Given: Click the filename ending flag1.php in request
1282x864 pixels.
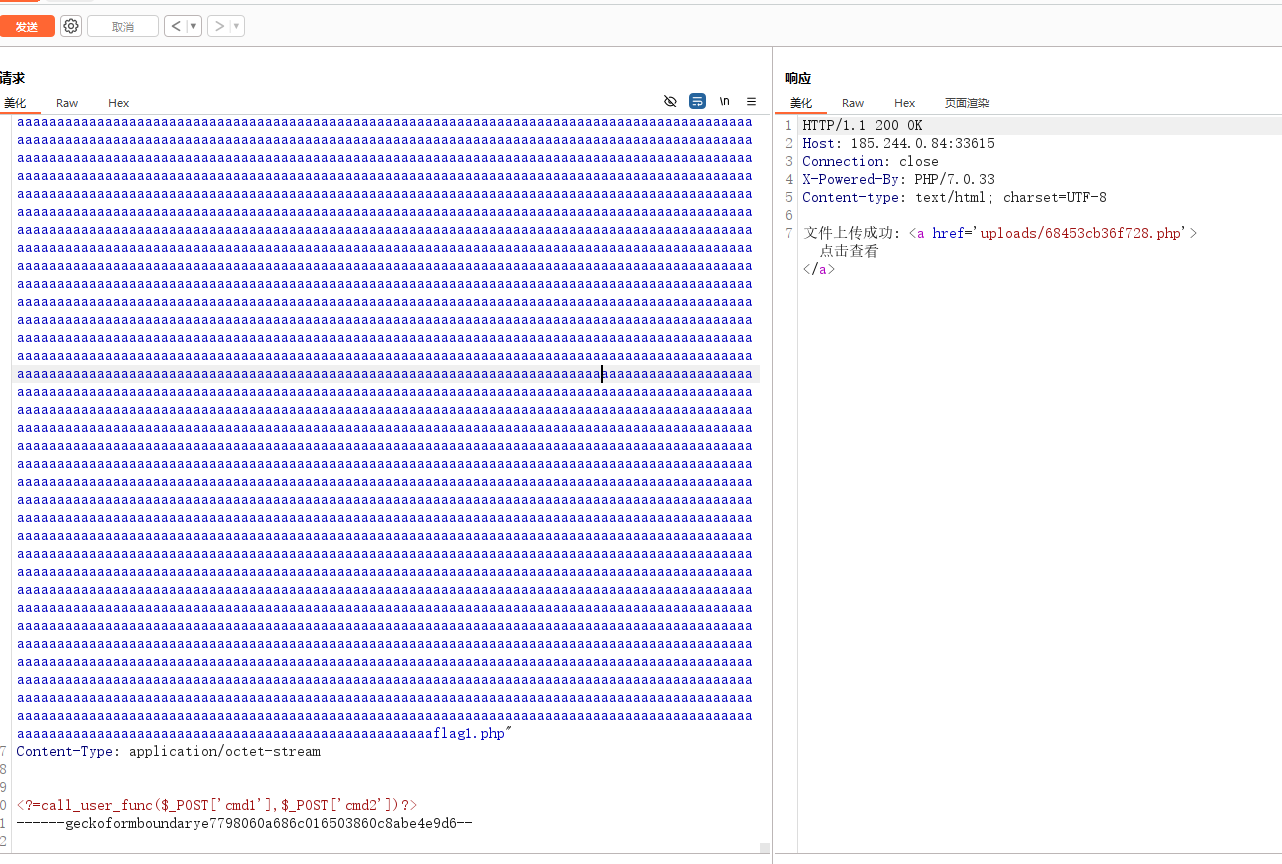Looking at the screenshot, I should point(469,734).
